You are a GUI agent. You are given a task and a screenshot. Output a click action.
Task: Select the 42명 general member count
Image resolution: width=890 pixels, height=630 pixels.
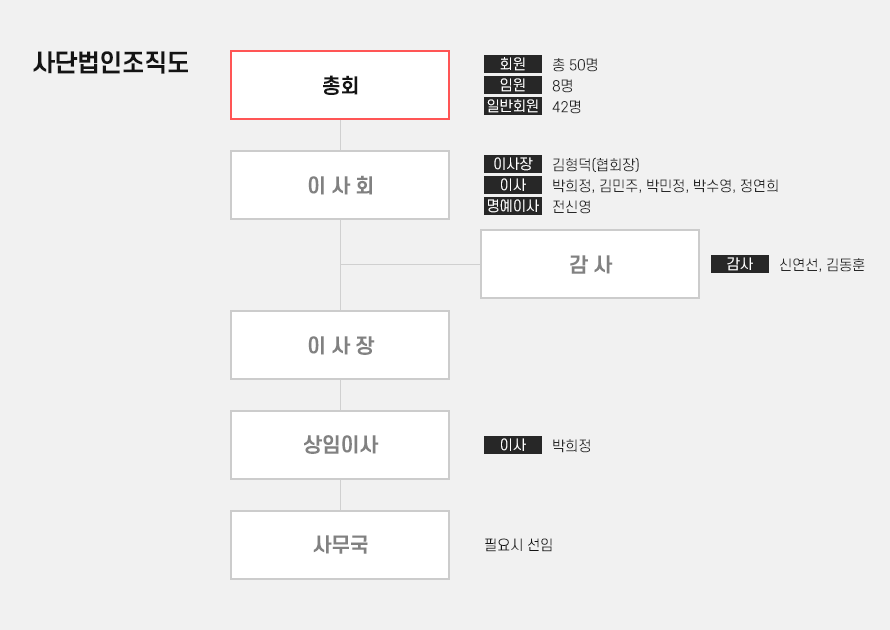[x=567, y=106]
